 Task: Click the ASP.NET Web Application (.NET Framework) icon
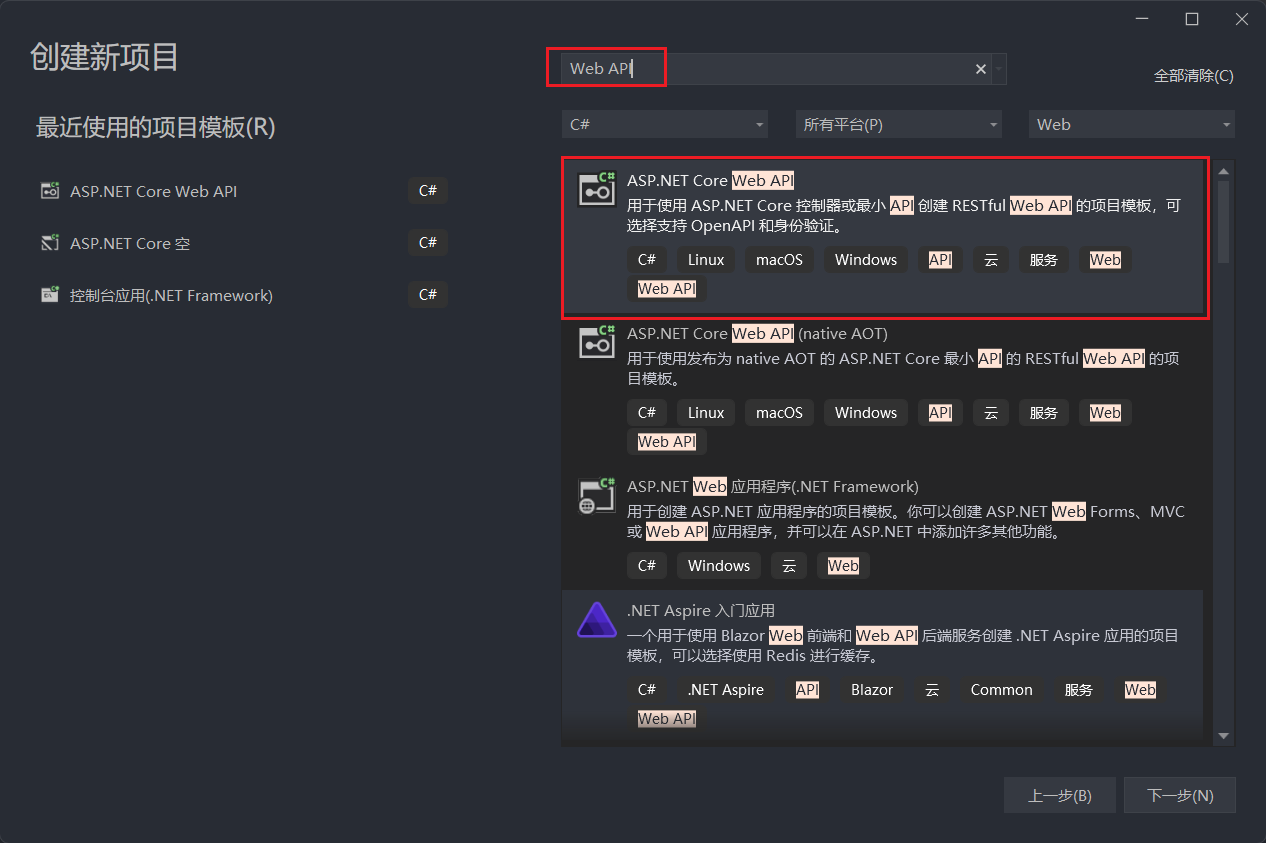click(x=597, y=495)
